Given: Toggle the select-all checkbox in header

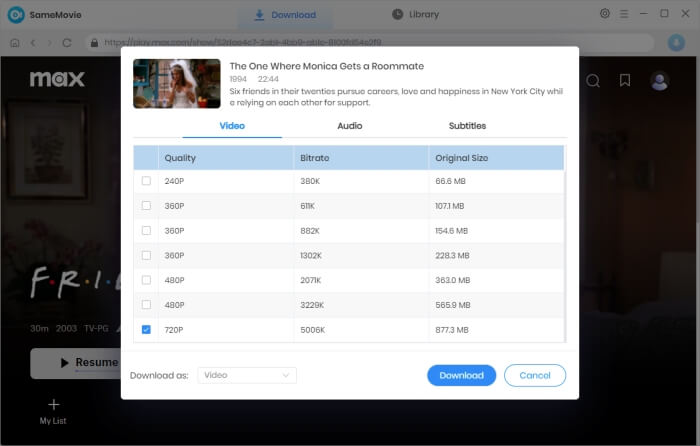Looking at the screenshot, I should [146, 158].
